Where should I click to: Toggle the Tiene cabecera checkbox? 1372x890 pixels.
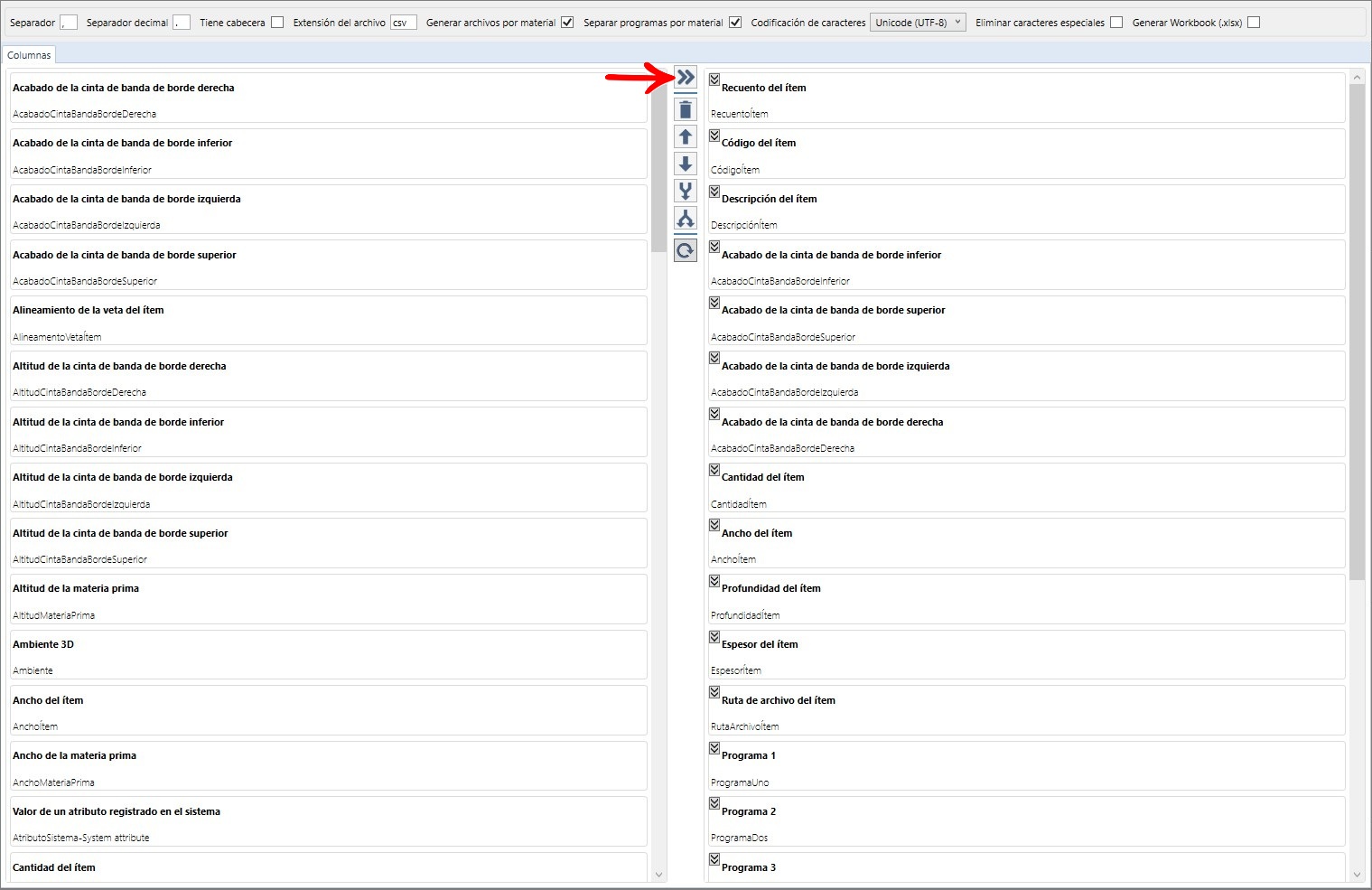[x=277, y=23]
